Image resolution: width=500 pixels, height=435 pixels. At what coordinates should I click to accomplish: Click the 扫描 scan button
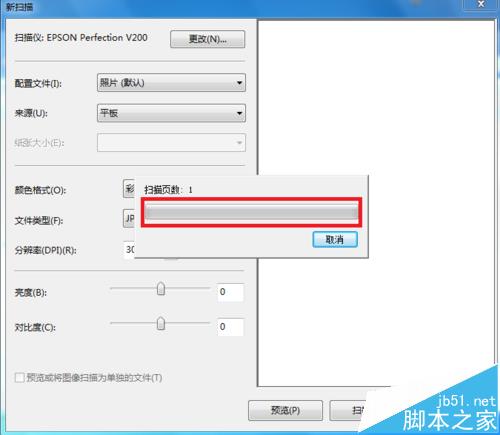347,410
